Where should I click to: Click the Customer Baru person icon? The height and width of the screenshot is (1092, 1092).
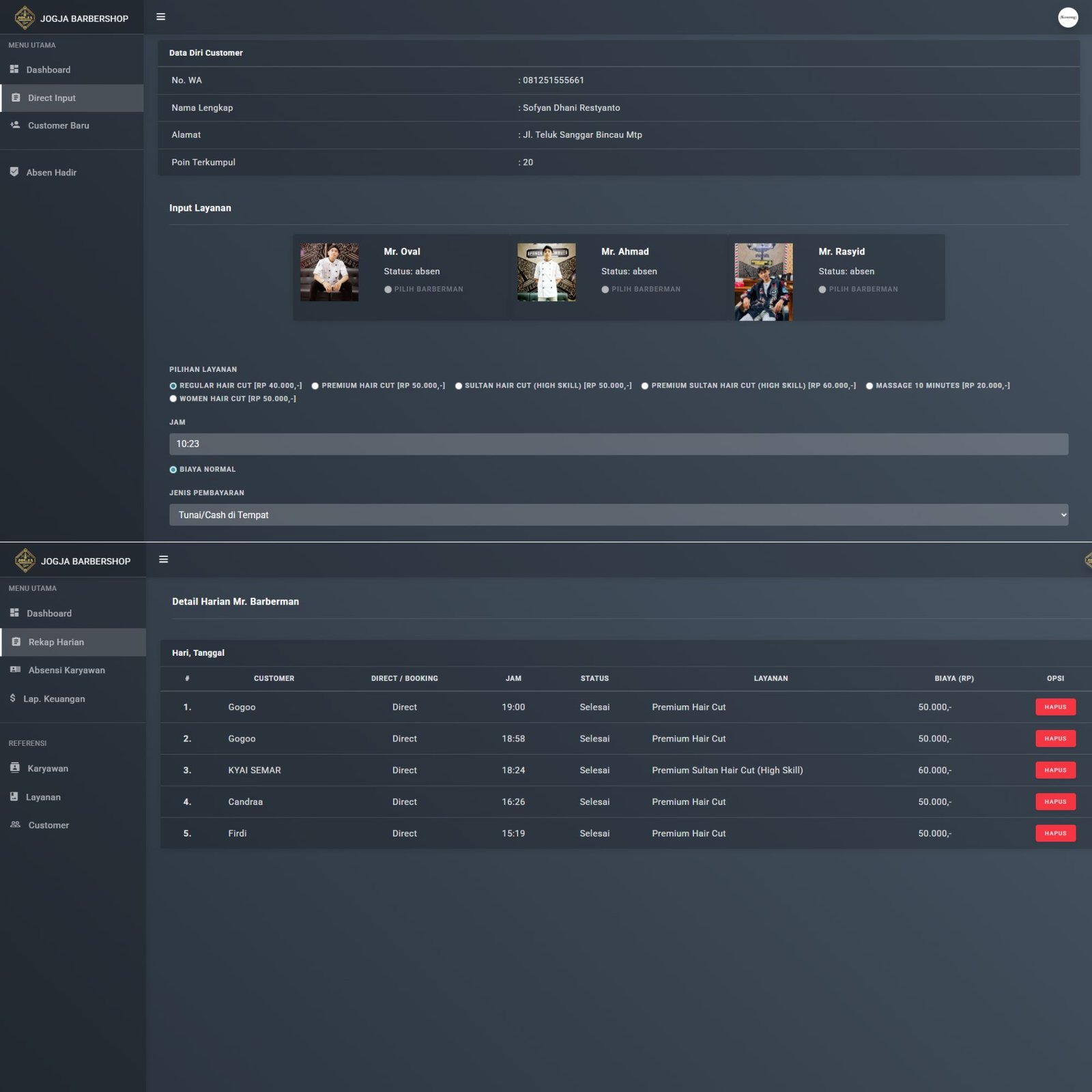click(15, 125)
